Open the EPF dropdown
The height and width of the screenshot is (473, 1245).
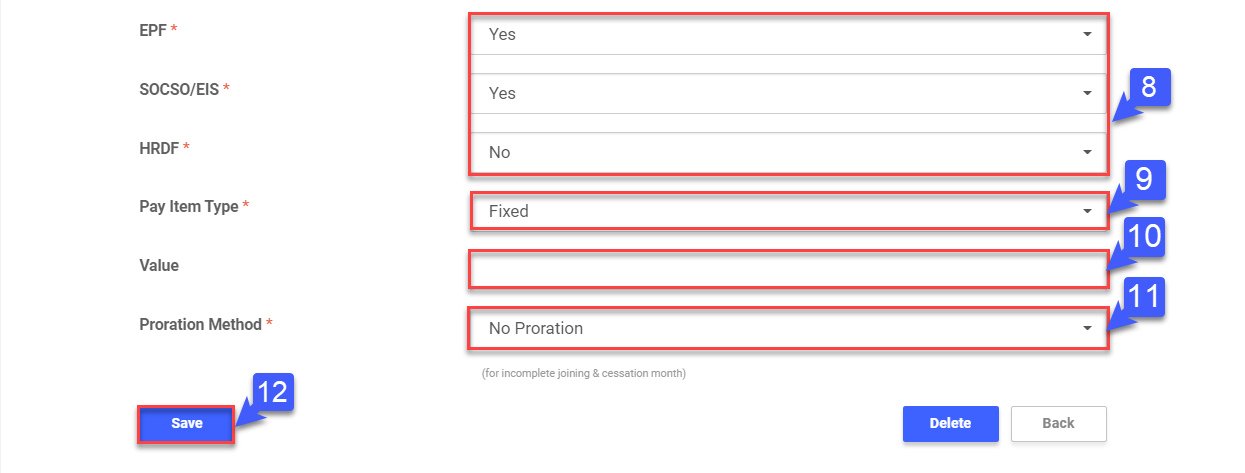tap(788, 34)
